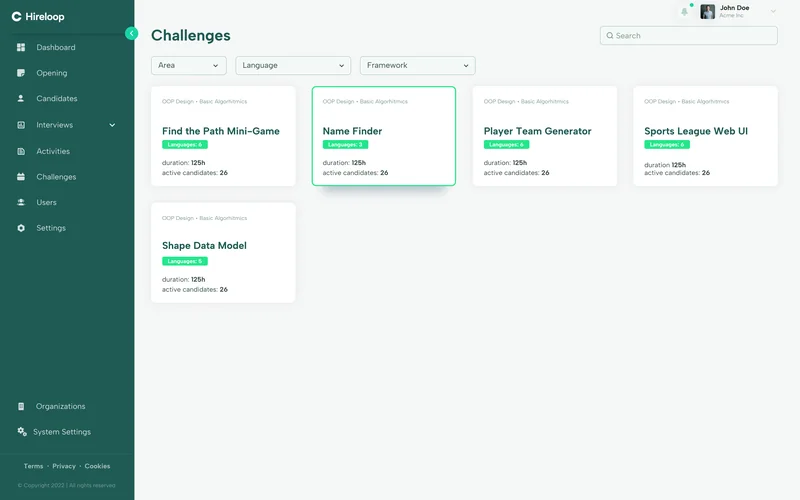The image size is (800, 500).
Task: Click the Cookies footer link
Action: click(97, 466)
